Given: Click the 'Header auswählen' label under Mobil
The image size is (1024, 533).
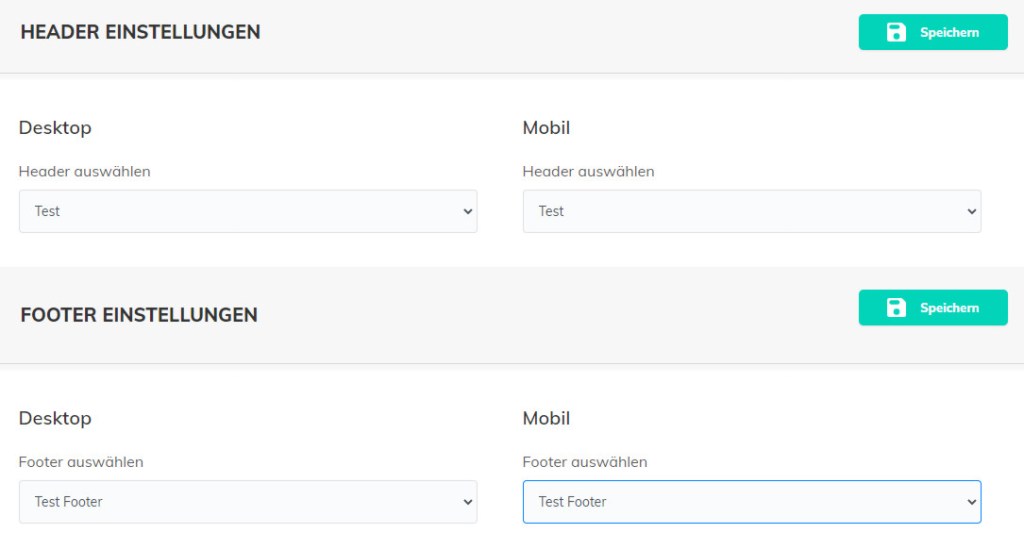Looking at the screenshot, I should coord(588,171).
